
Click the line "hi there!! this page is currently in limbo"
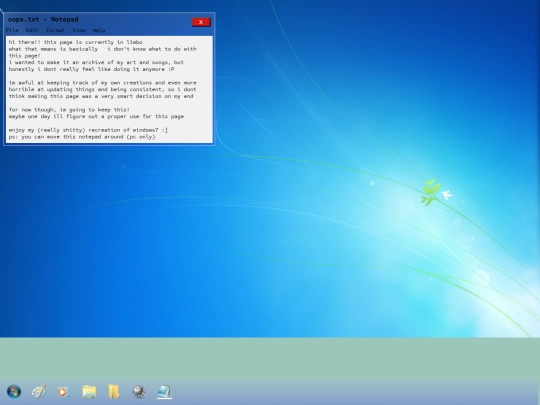coord(76,42)
